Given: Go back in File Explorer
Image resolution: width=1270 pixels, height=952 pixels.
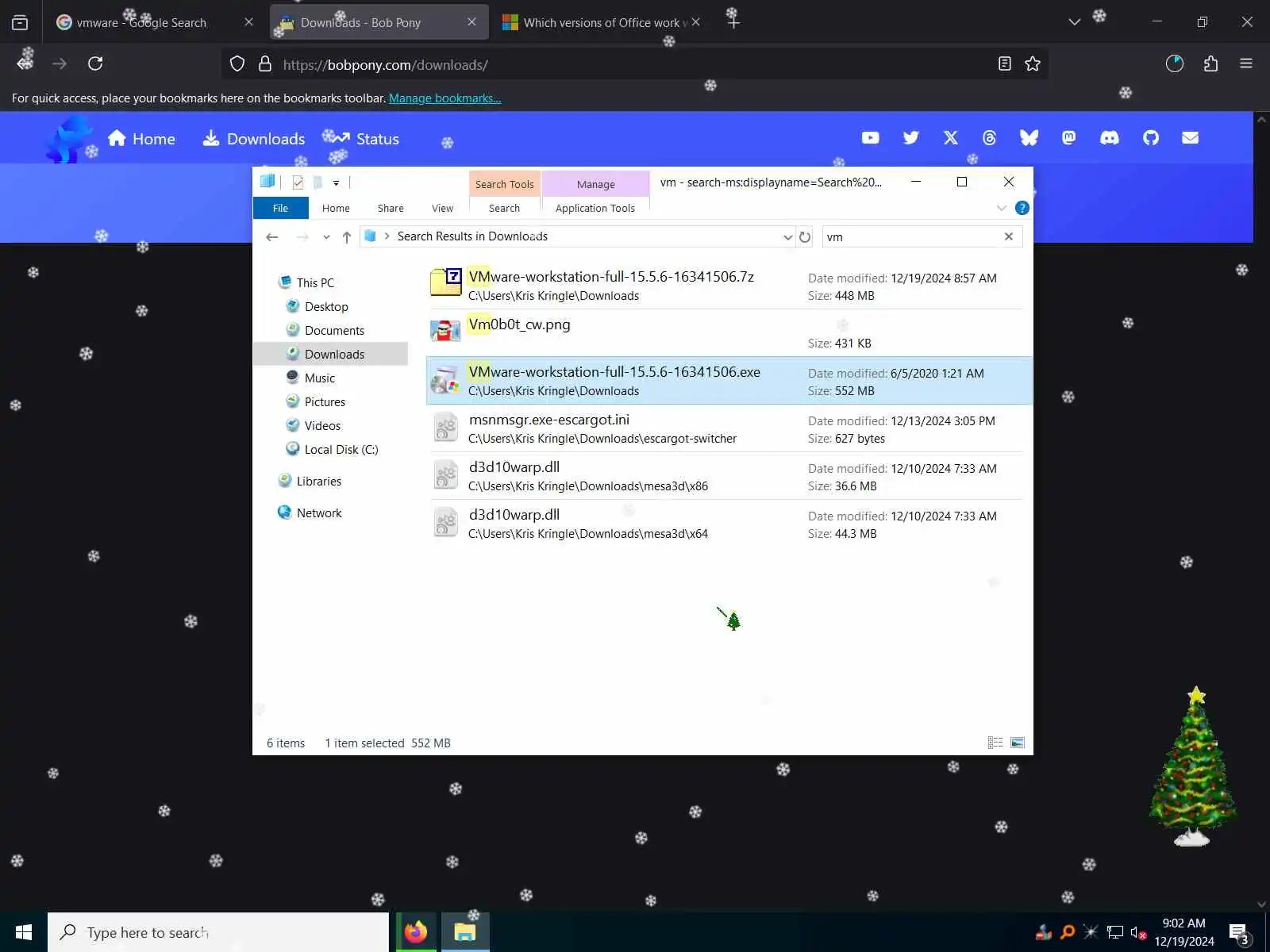Looking at the screenshot, I should [272, 236].
